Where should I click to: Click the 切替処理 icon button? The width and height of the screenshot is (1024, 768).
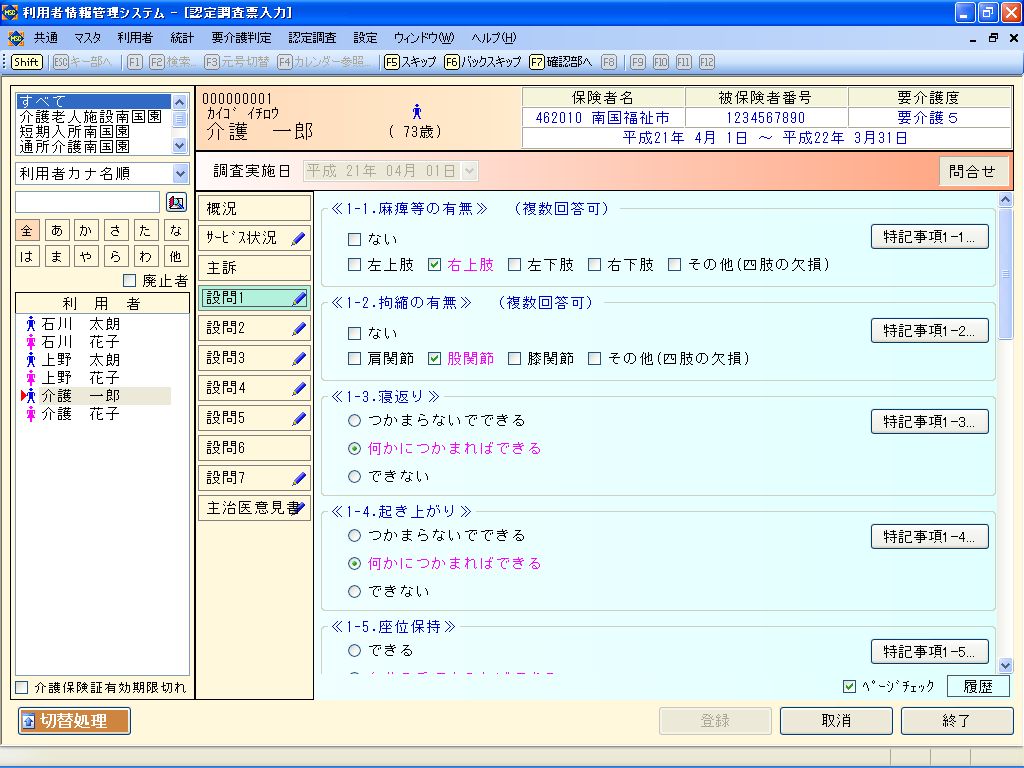pos(74,721)
